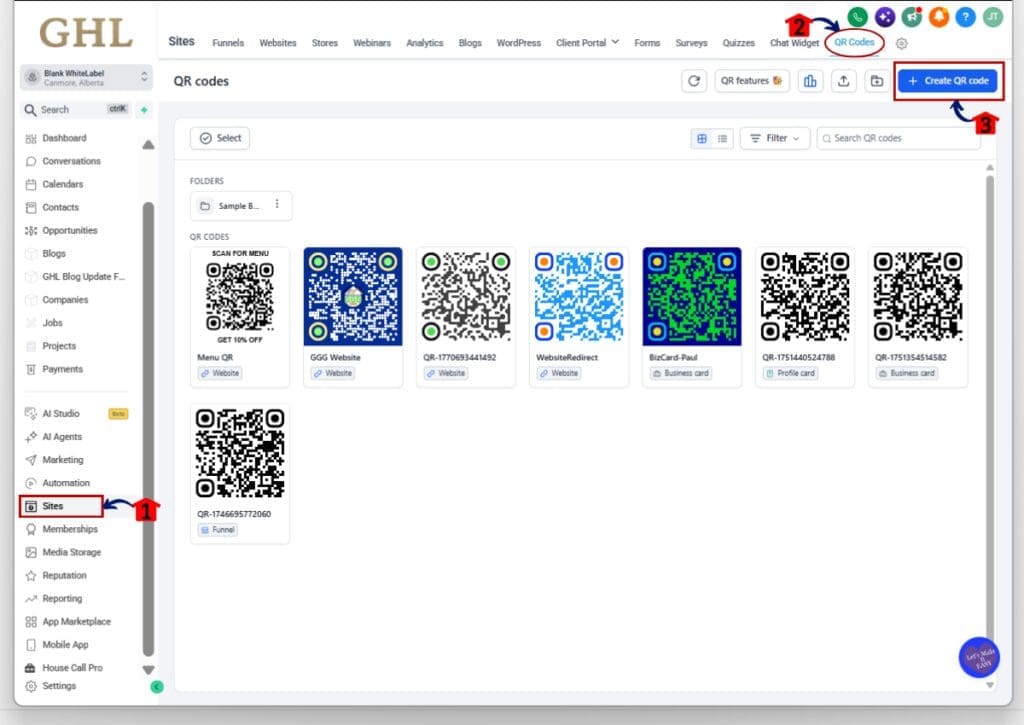The image size is (1024, 725).
Task: Expand the Blank WhiteLabel account switcher
Action: point(86,77)
